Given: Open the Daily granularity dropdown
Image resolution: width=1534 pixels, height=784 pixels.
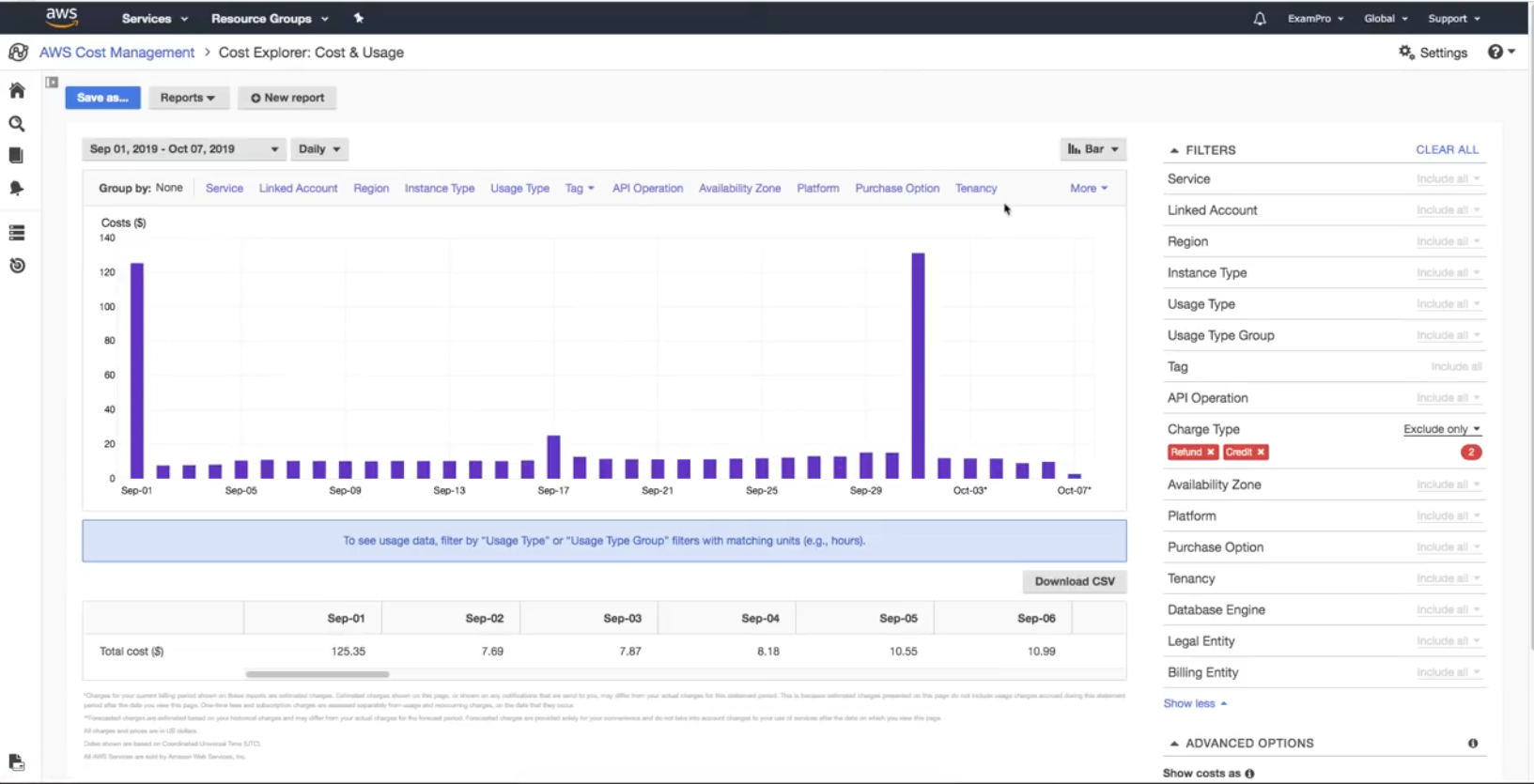Looking at the screenshot, I should point(319,149).
